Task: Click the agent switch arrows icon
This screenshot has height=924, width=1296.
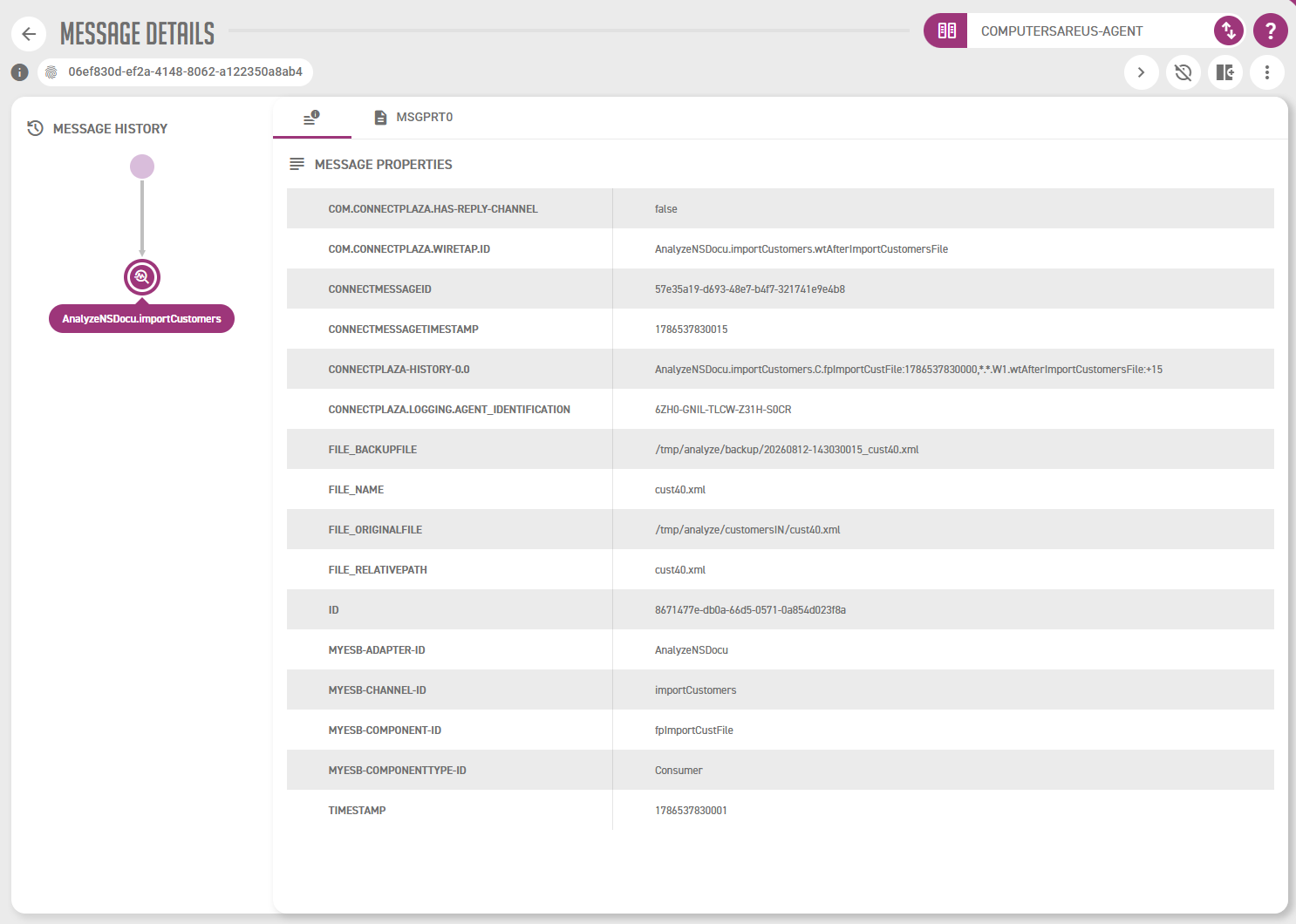Action: click(1229, 31)
